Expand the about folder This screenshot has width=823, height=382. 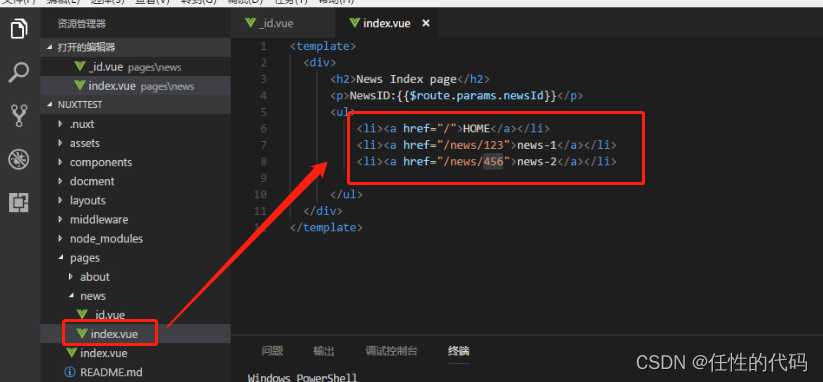click(x=135, y=277)
